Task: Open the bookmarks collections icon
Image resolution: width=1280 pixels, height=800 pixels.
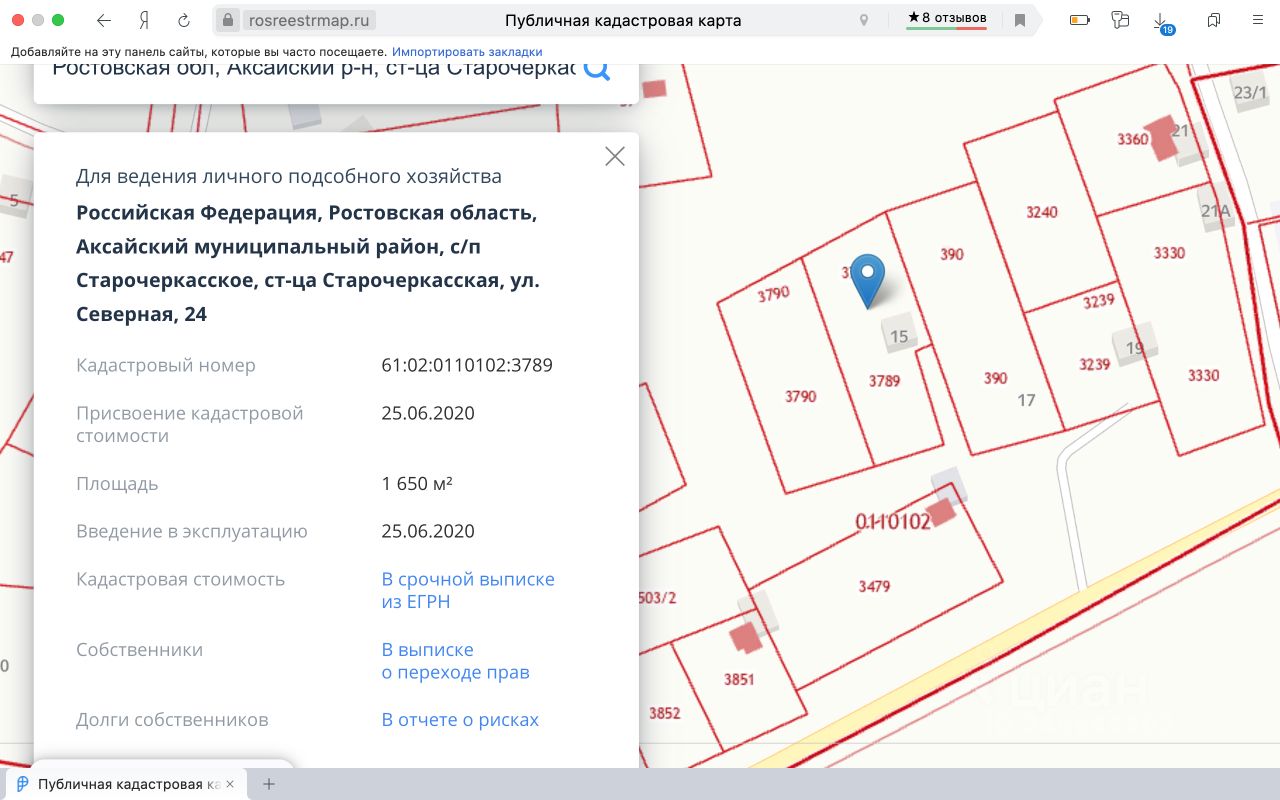Action: click(x=1214, y=20)
